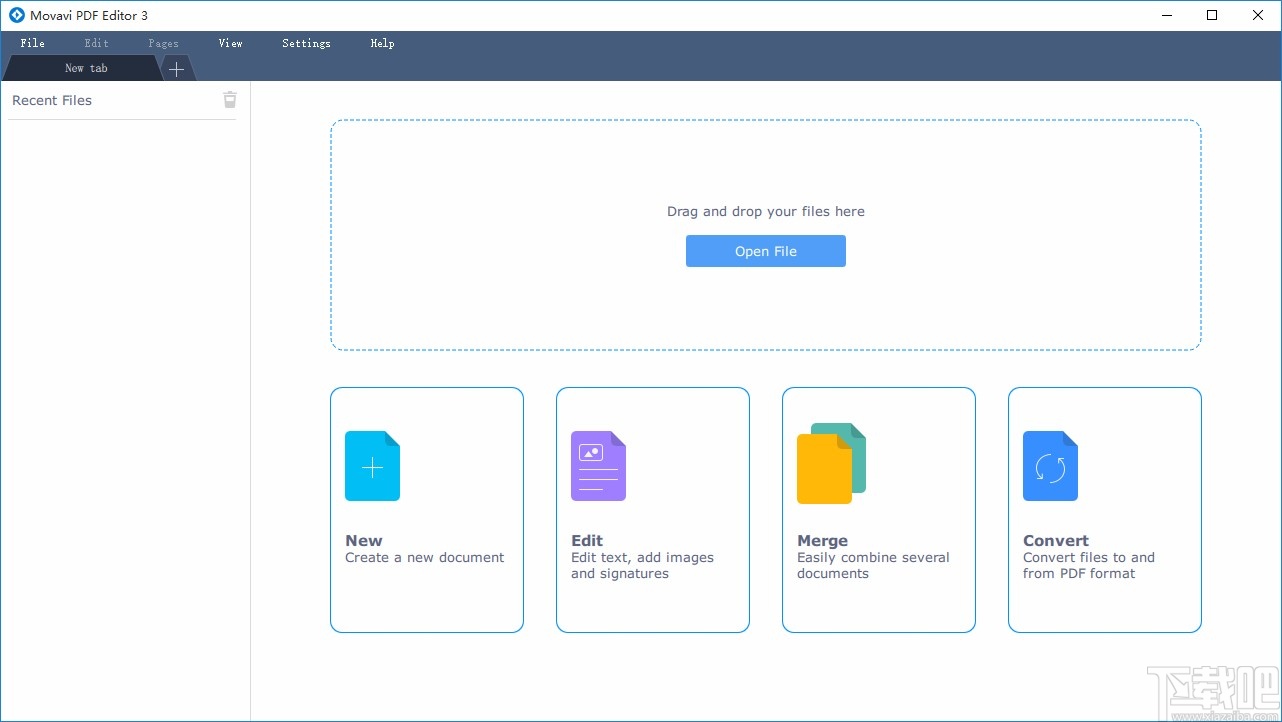Click 'Edit text, add images and signatures' description
The image size is (1282, 722).
tap(643, 565)
